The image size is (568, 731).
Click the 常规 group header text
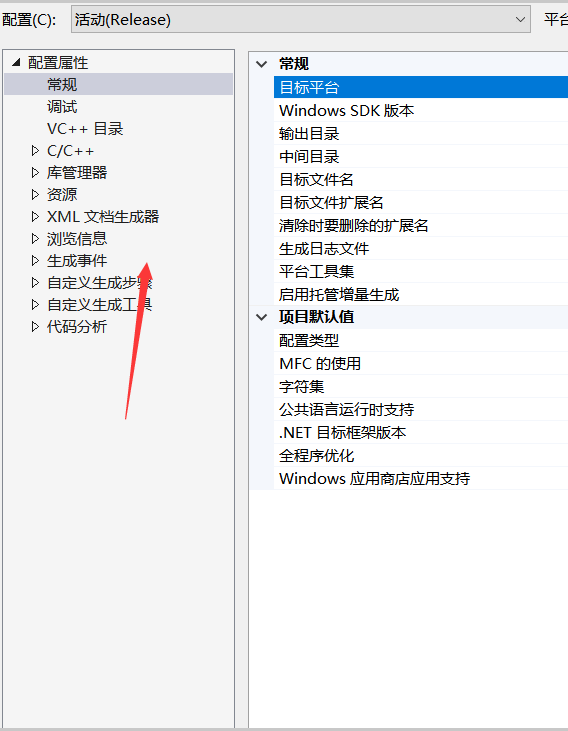coord(294,64)
